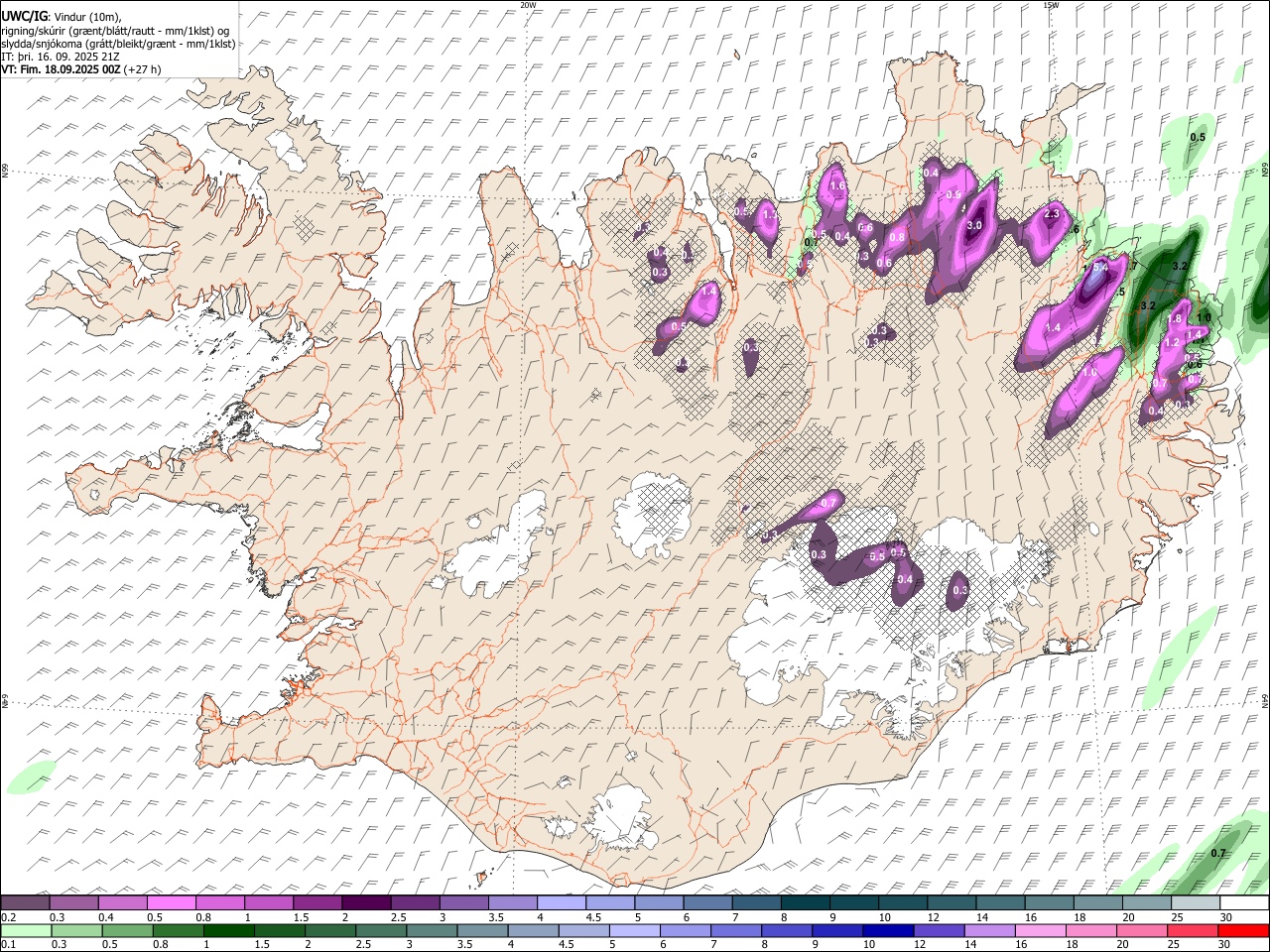Click the dark purple 2 snow-legend swatch

coord(366,902)
